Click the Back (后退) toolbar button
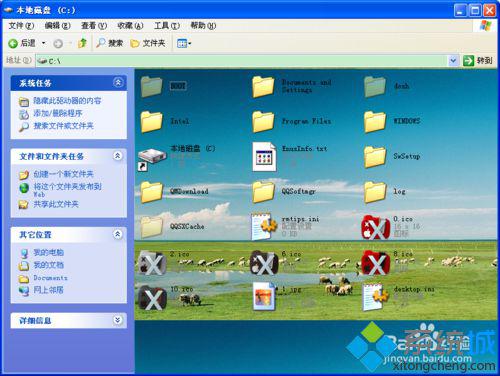The height and width of the screenshot is (376, 500). point(22,43)
